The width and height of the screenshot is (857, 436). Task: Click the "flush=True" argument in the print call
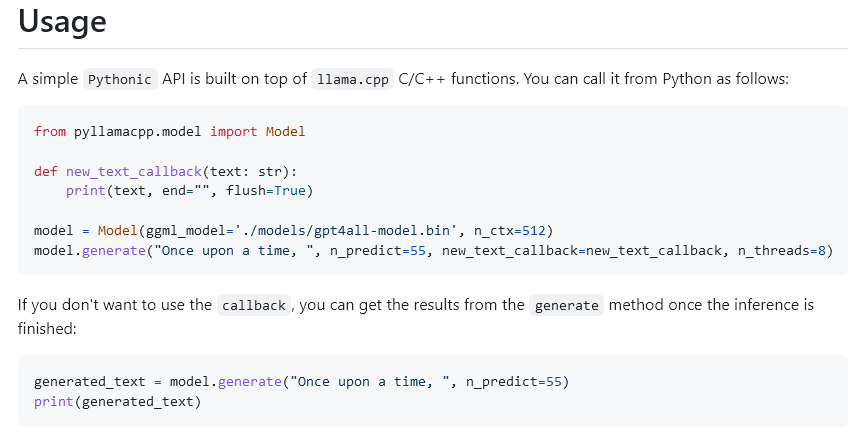[269, 190]
